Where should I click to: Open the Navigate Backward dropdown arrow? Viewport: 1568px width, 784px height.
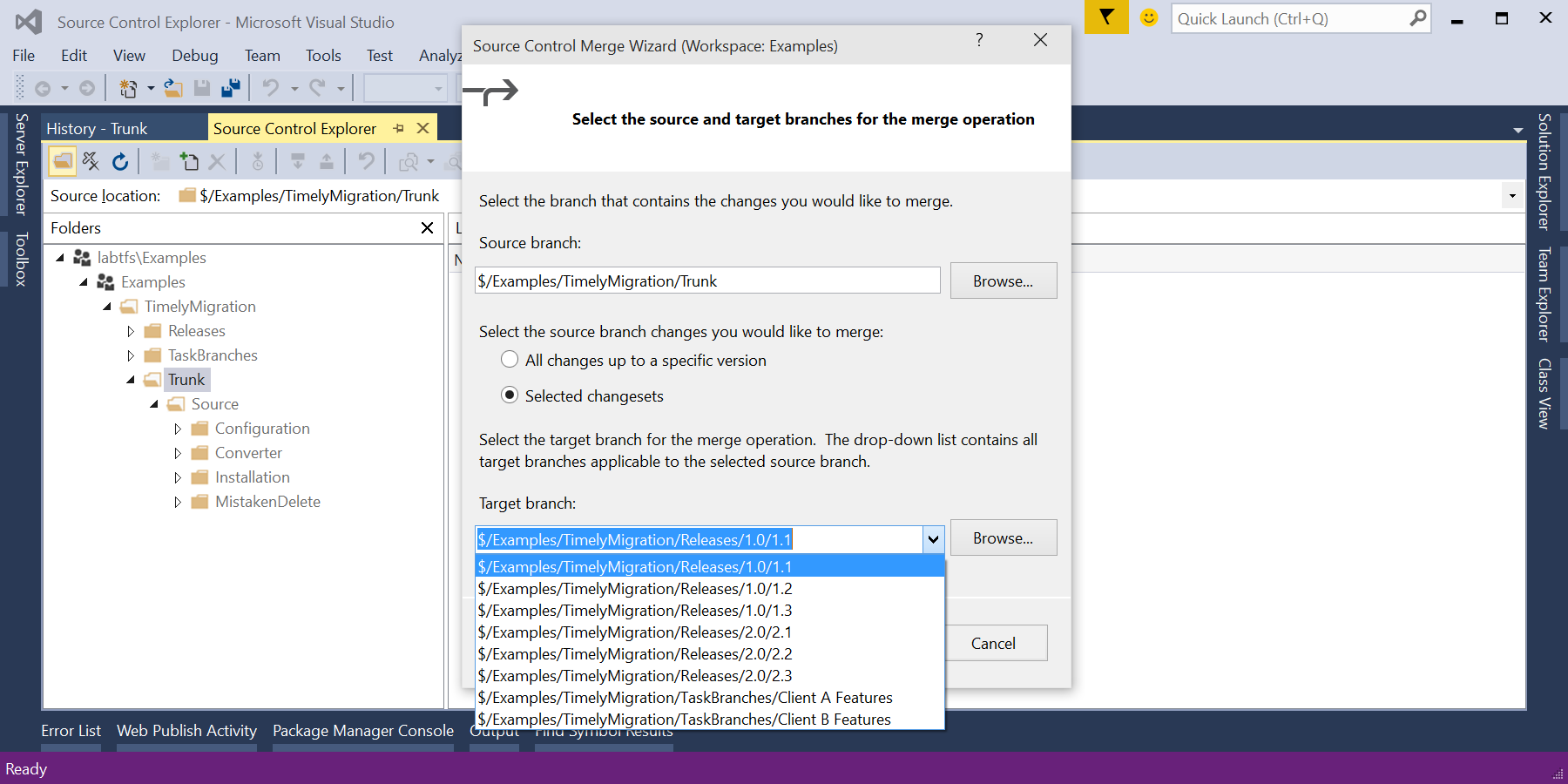64,88
